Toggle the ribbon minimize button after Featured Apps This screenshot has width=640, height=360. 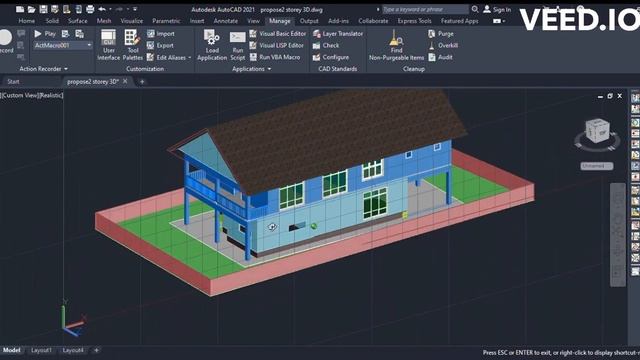(498, 21)
